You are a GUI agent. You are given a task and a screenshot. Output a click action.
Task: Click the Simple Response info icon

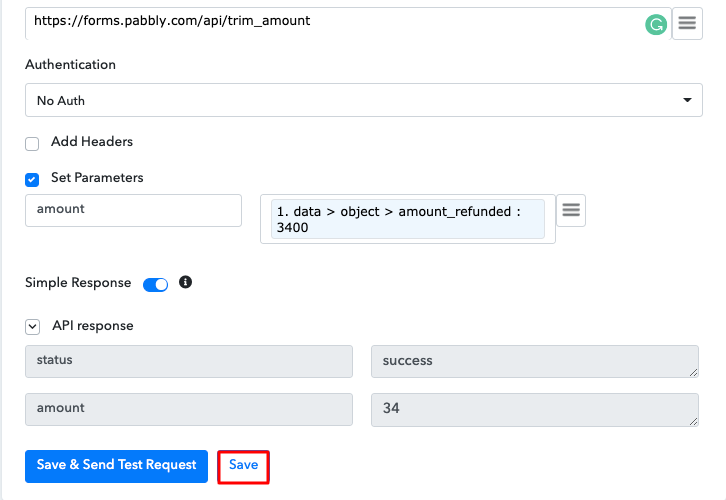(x=185, y=282)
